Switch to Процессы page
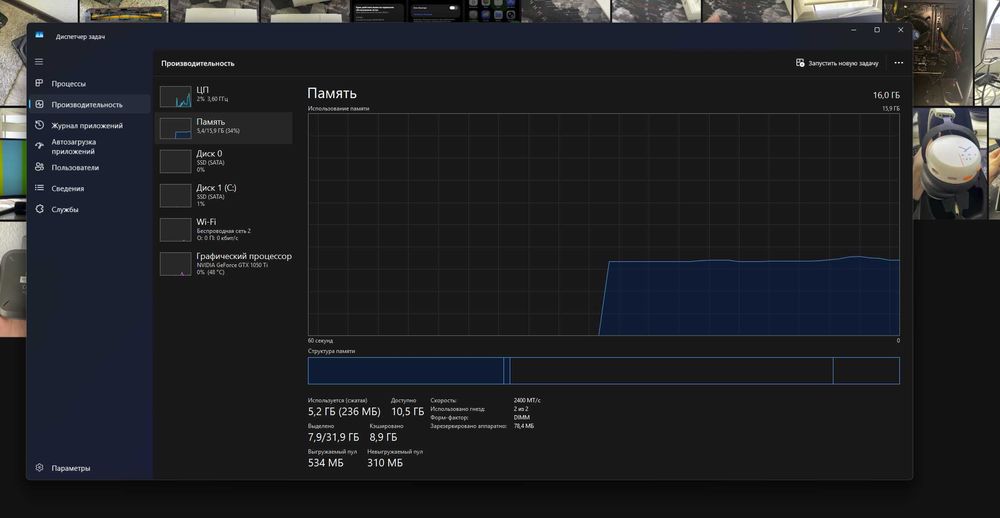 89,84
